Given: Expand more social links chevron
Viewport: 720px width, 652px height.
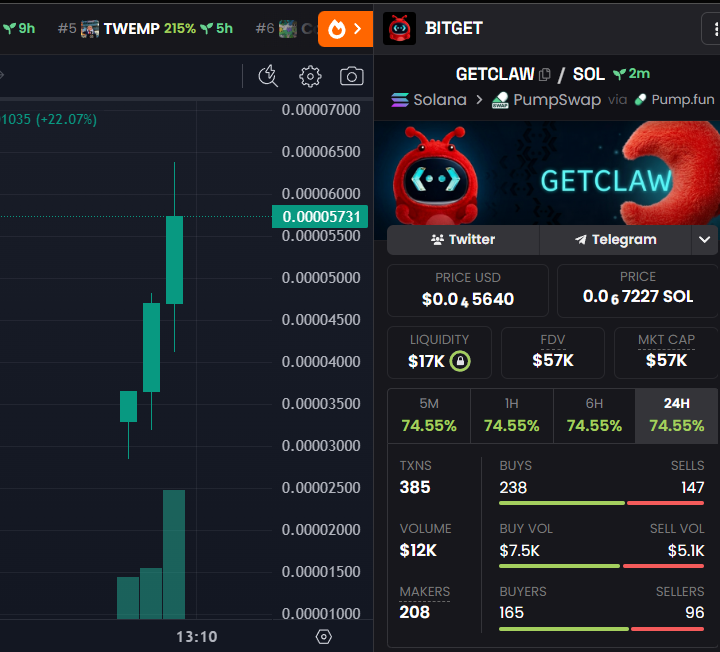Looking at the screenshot, I should [x=704, y=240].
